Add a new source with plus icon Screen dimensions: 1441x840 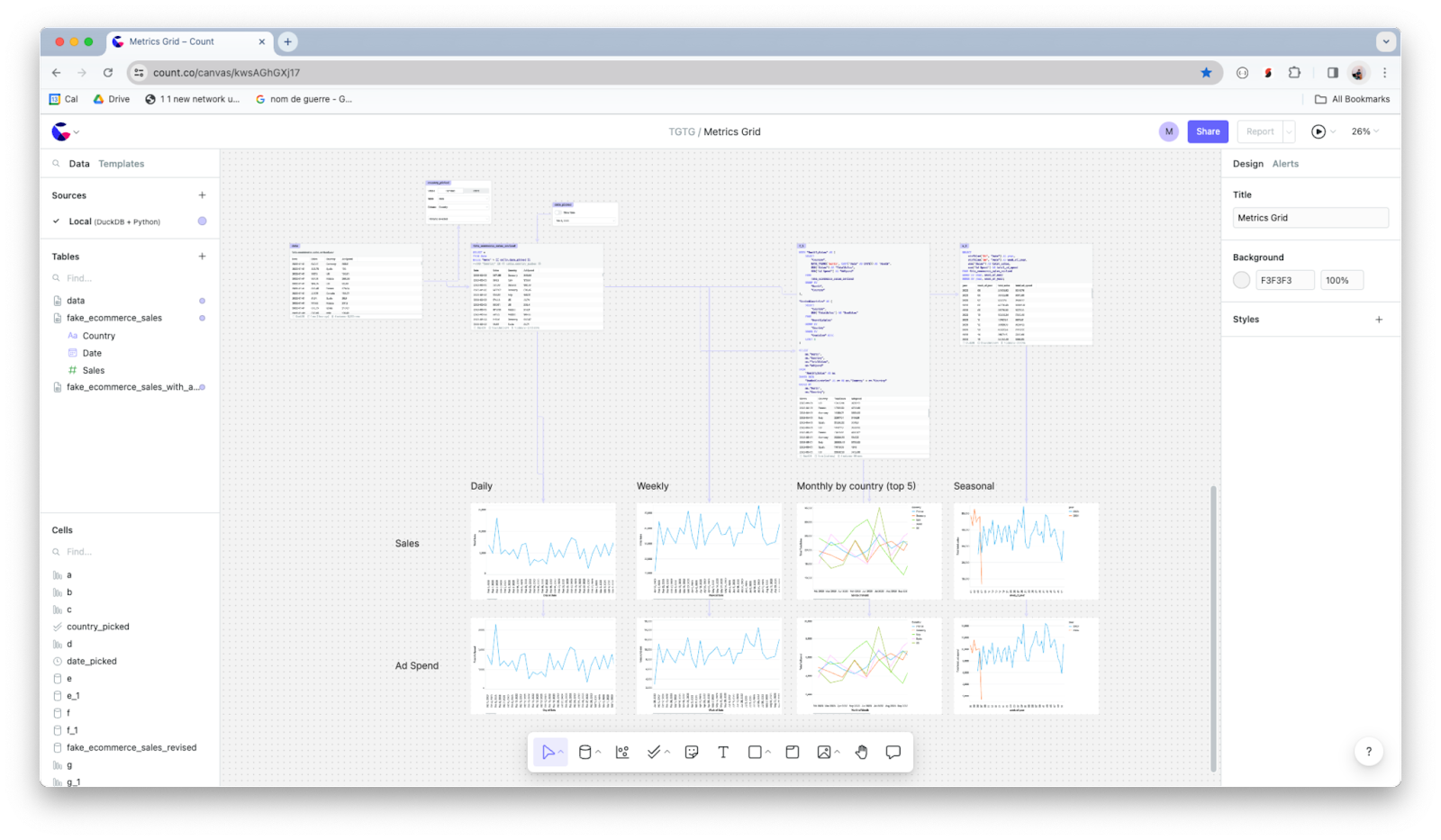pos(202,195)
